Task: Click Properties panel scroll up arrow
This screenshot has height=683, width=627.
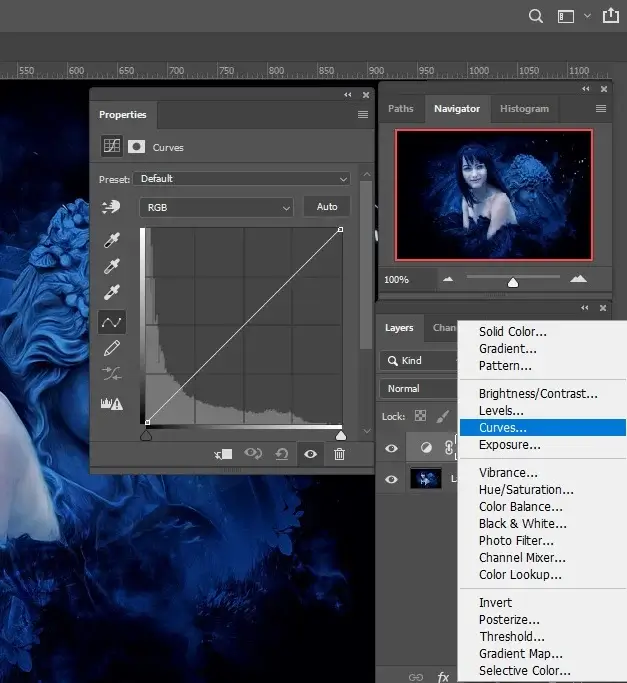Action: click(x=367, y=174)
